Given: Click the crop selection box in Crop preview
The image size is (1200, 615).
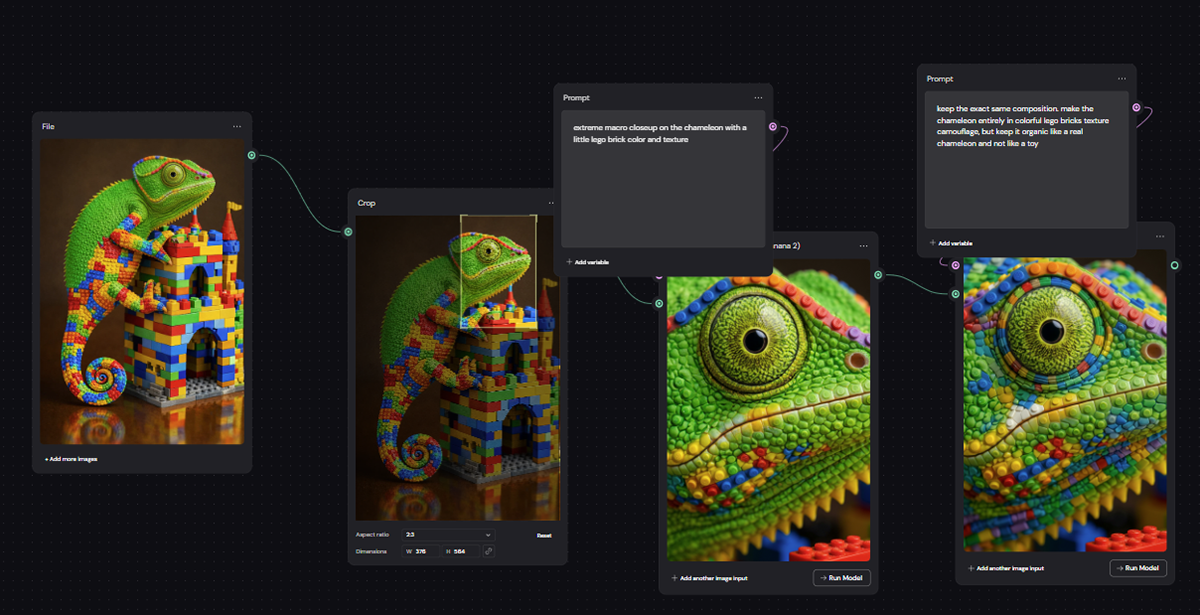Looking at the screenshot, I should click(x=498, y=270).
